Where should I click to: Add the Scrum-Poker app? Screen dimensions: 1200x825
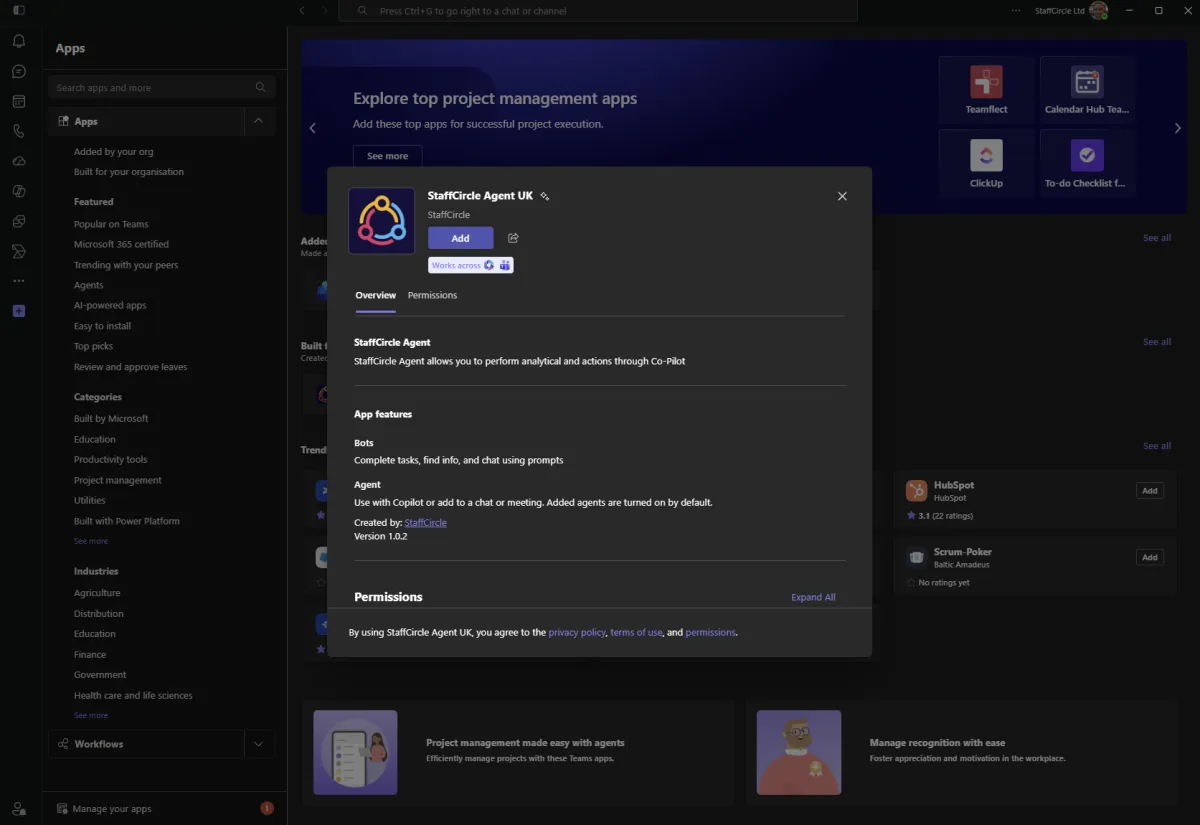[1150, 557]
